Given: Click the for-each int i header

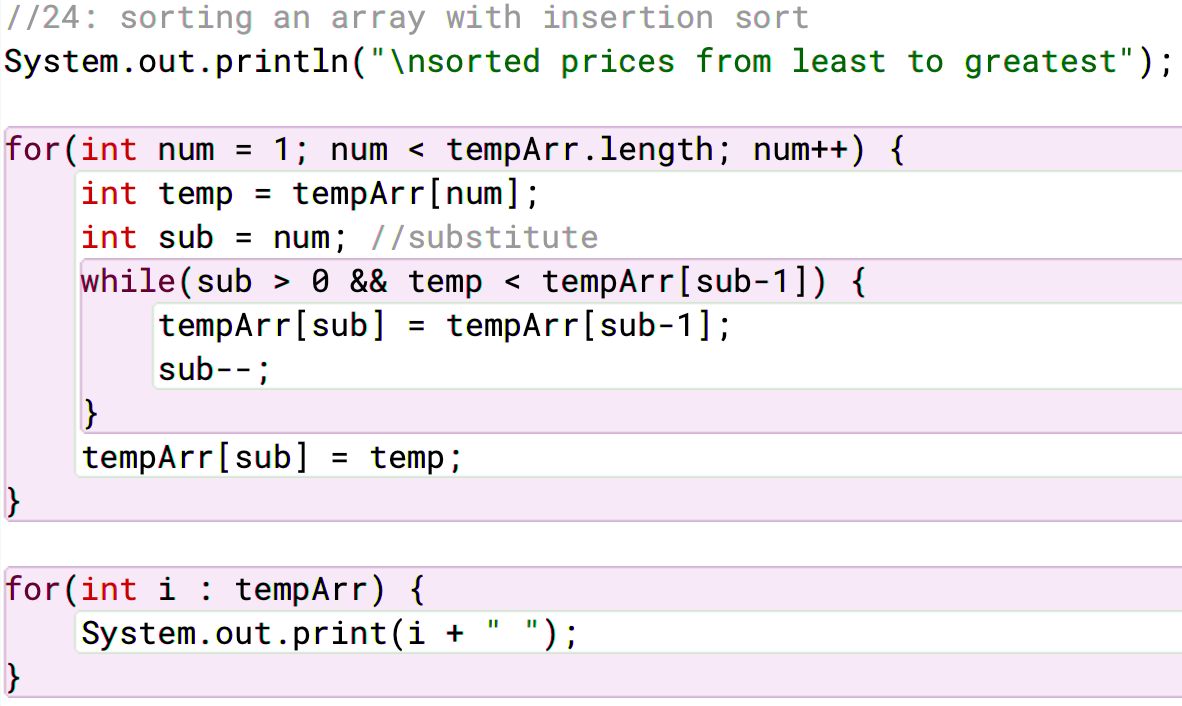Looking at the screenshot, I should (215, 589).
